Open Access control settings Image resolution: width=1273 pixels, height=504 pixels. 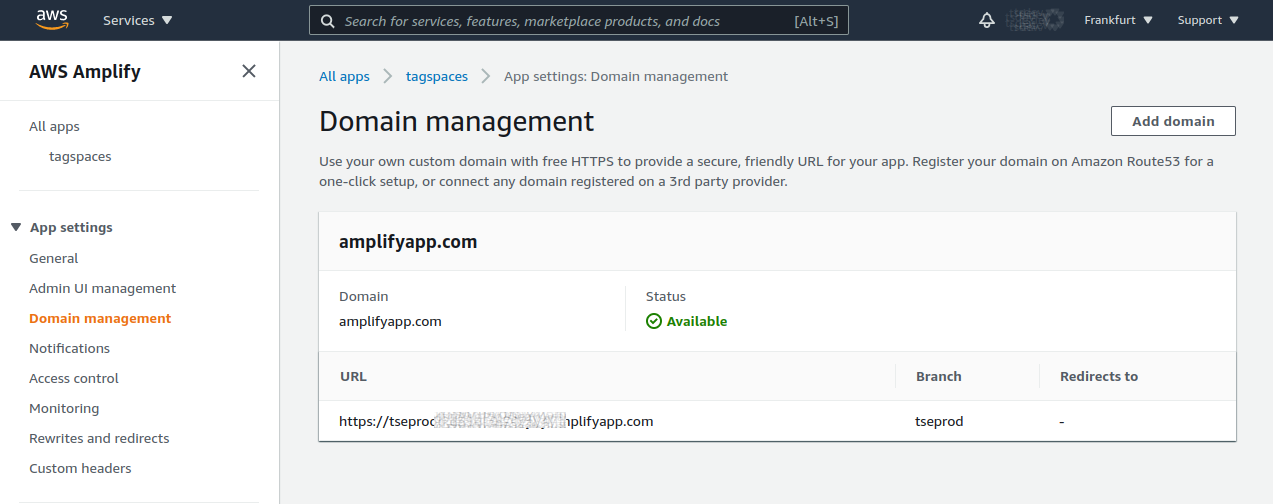click(74, 378)
